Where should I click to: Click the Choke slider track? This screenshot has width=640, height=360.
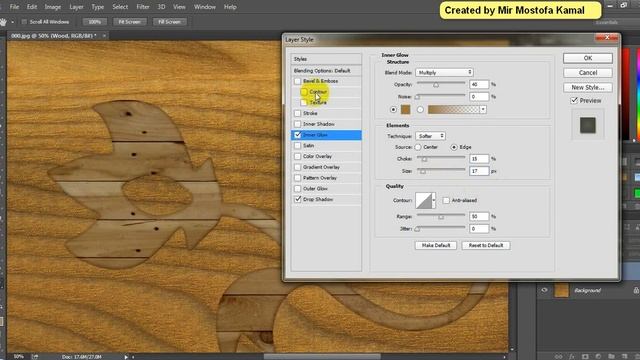(441, 159)
